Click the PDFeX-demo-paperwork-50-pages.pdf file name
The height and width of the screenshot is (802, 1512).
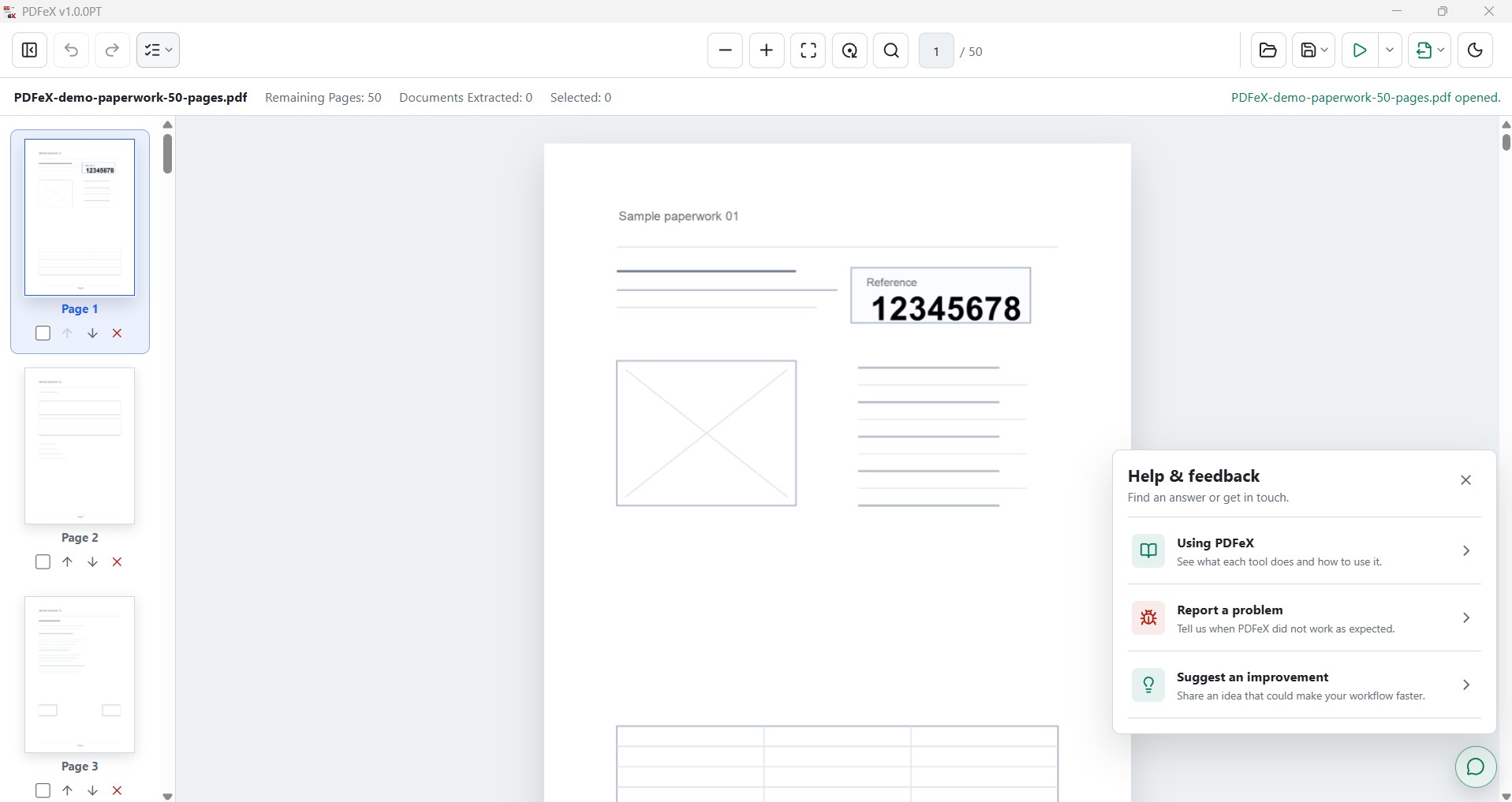130,98
